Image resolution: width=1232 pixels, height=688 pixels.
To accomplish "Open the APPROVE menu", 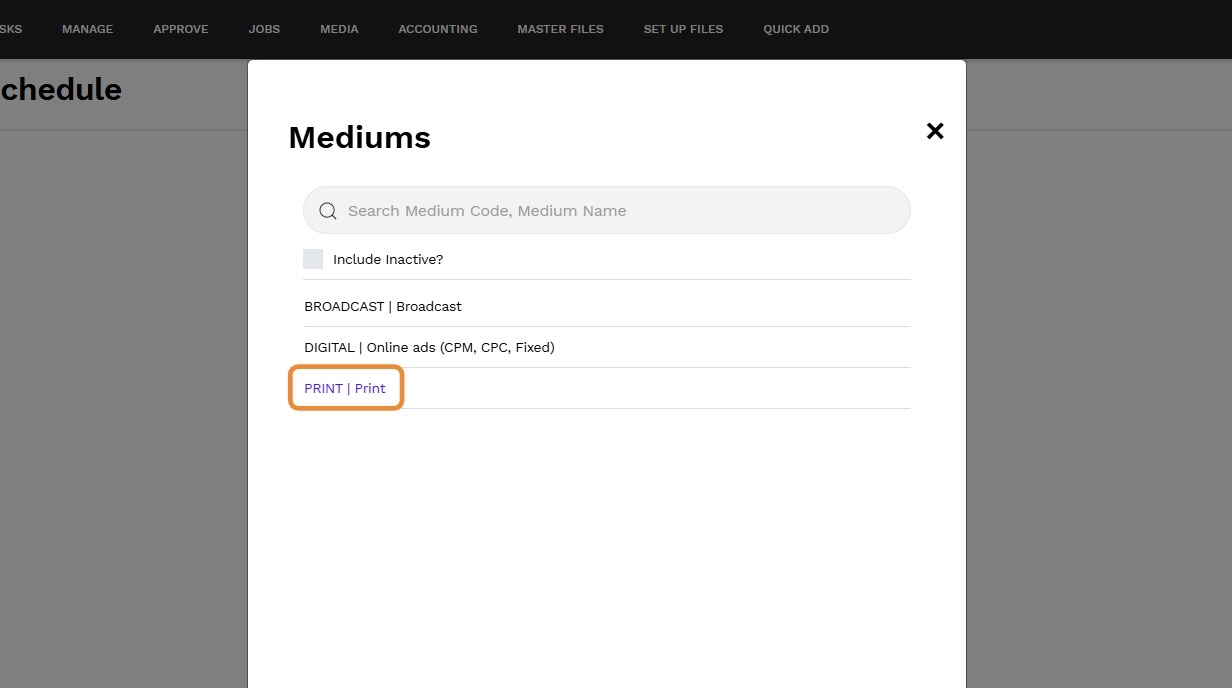I will 181,29.
